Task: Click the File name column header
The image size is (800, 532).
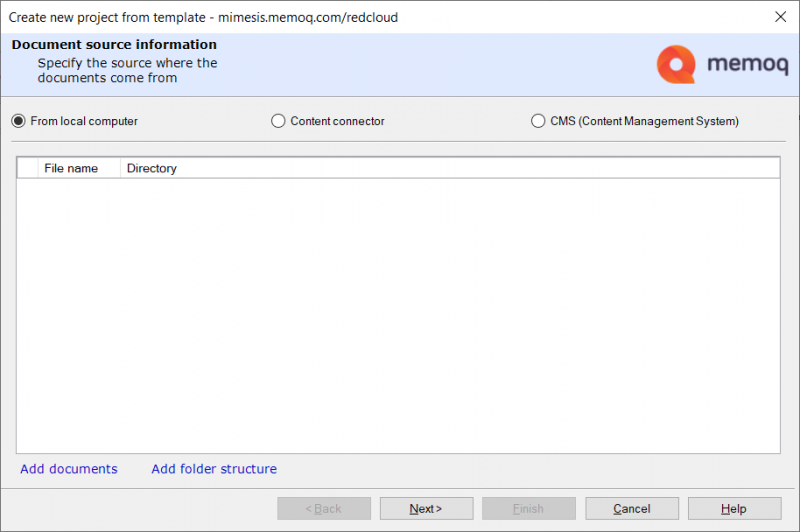Action: 79,168
